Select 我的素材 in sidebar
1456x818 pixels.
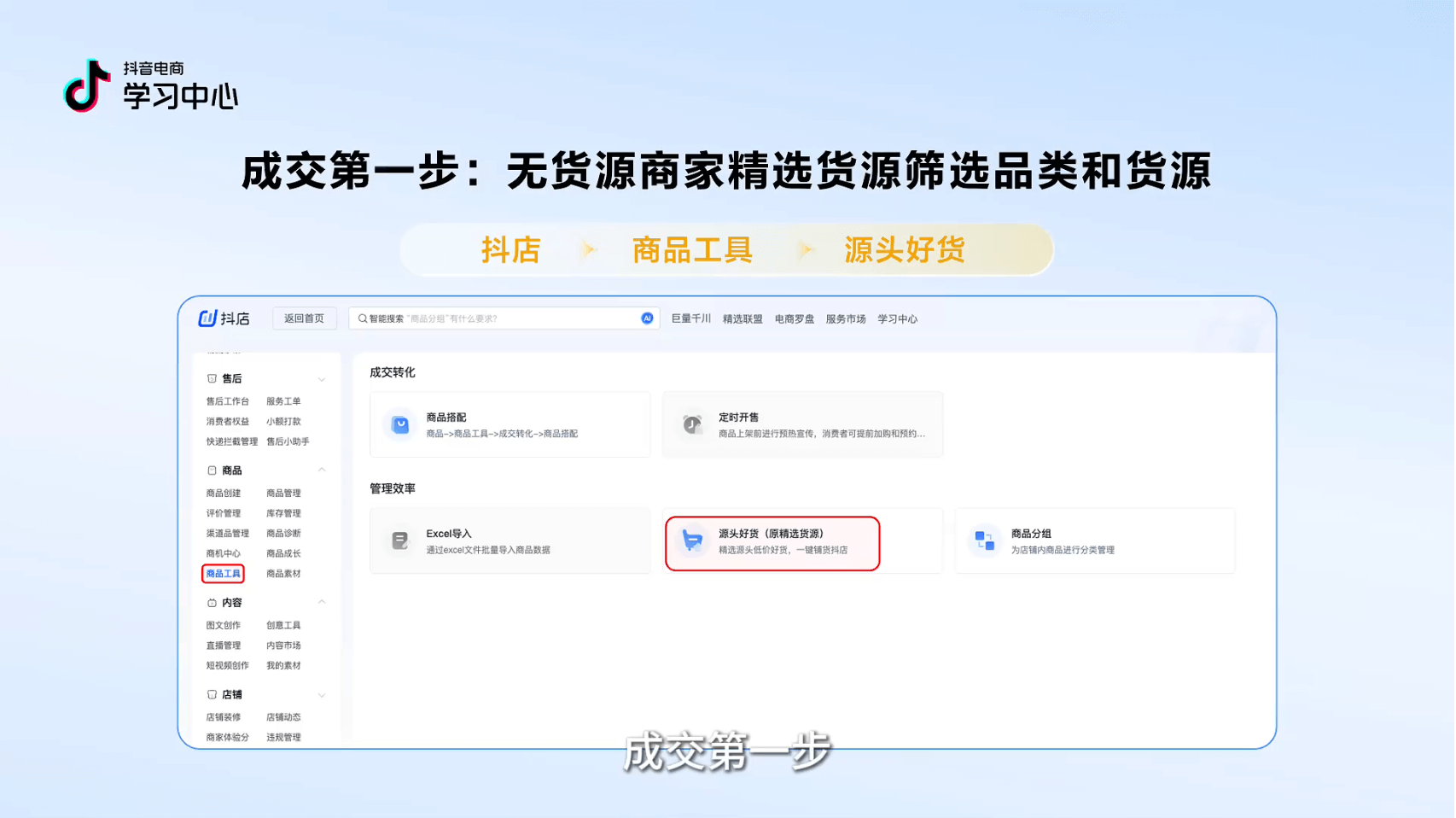click(x=283, y=666)
